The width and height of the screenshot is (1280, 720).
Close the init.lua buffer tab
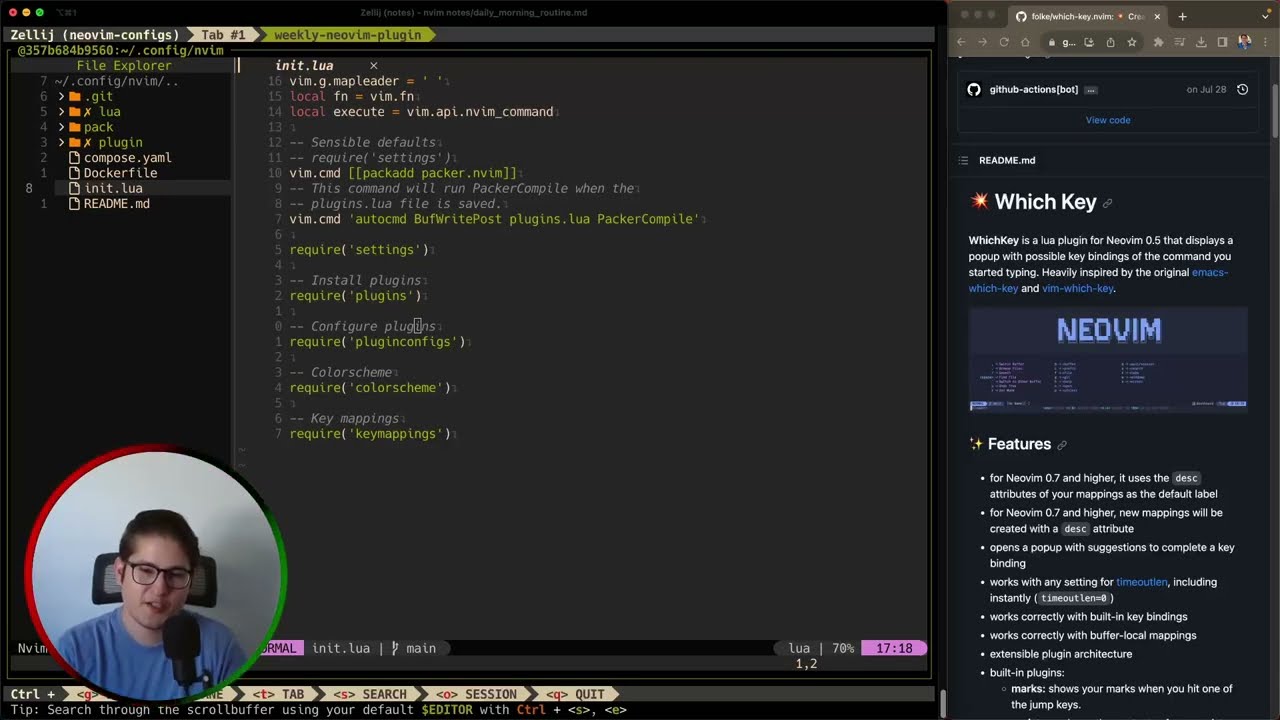[373, 66]
